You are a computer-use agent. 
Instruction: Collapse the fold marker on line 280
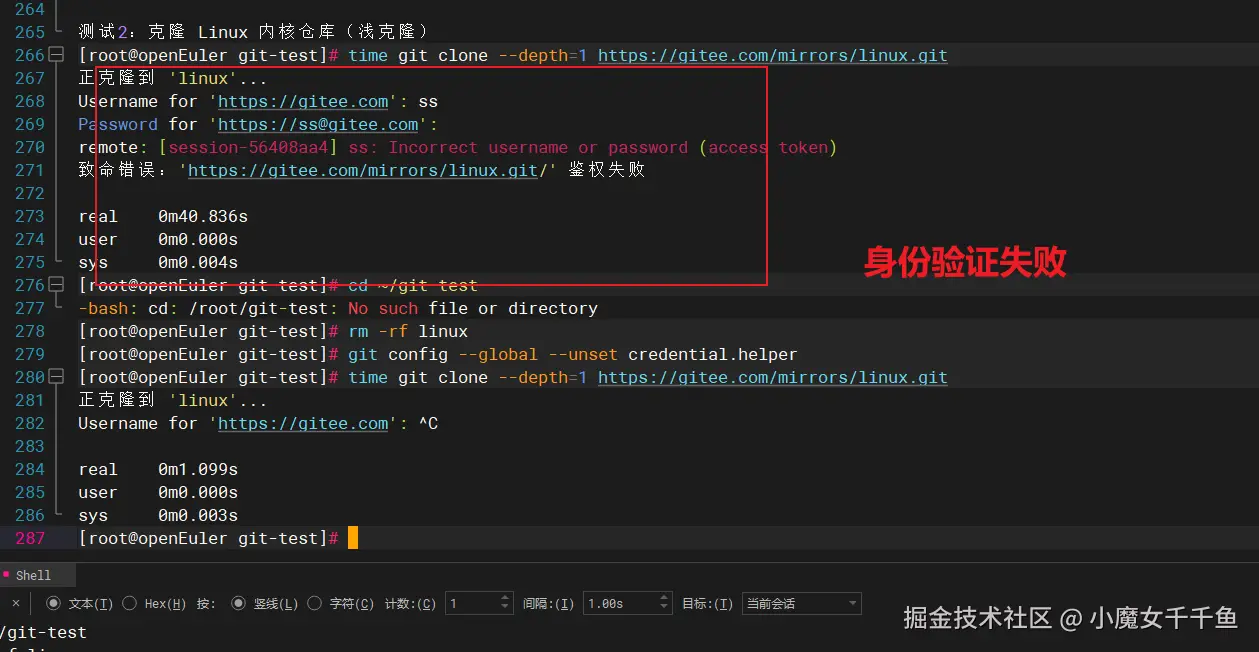[x=56, y=378]
